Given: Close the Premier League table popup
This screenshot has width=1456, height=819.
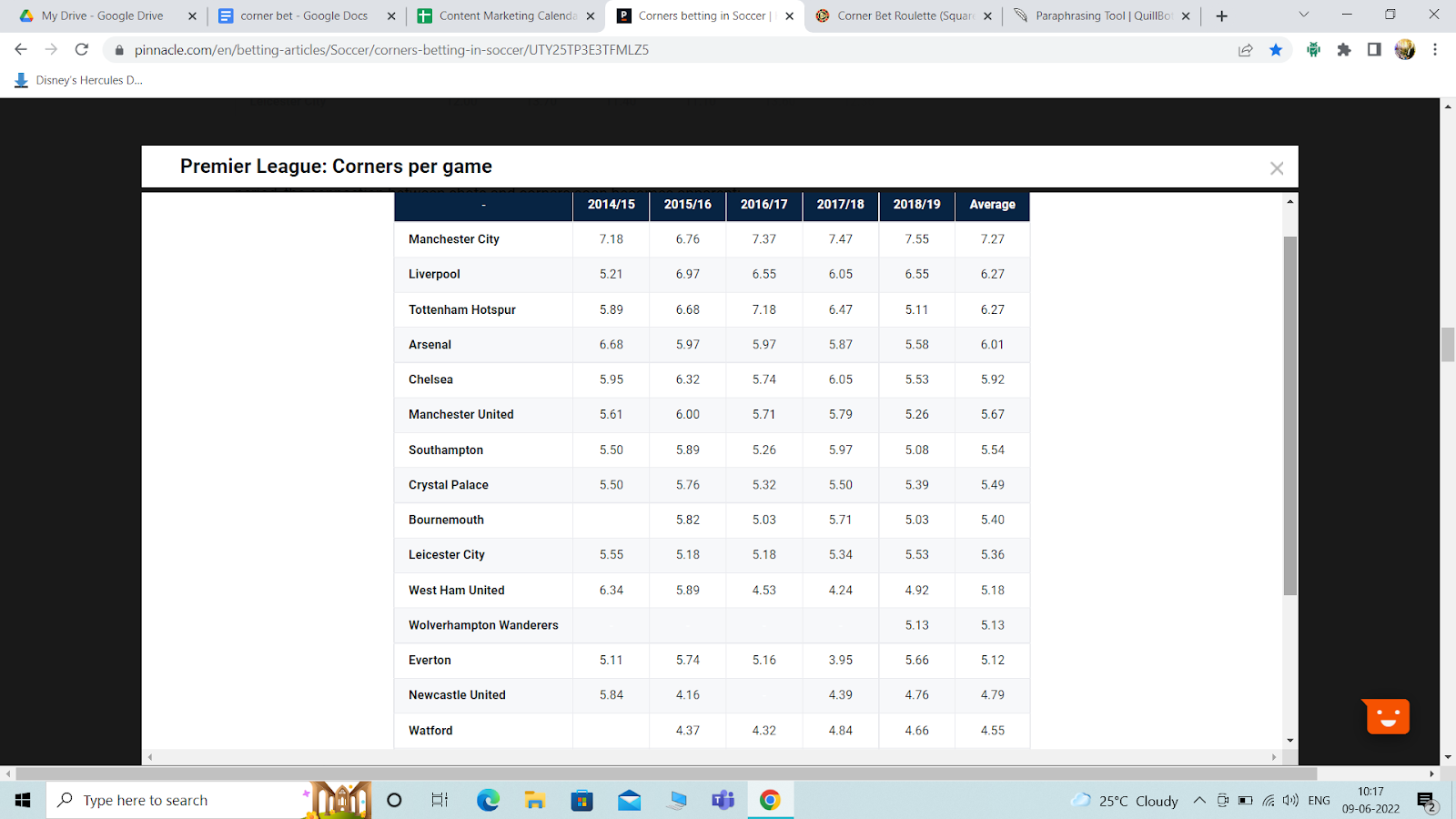Looking at the screenshot, I should click(1277, 168).
